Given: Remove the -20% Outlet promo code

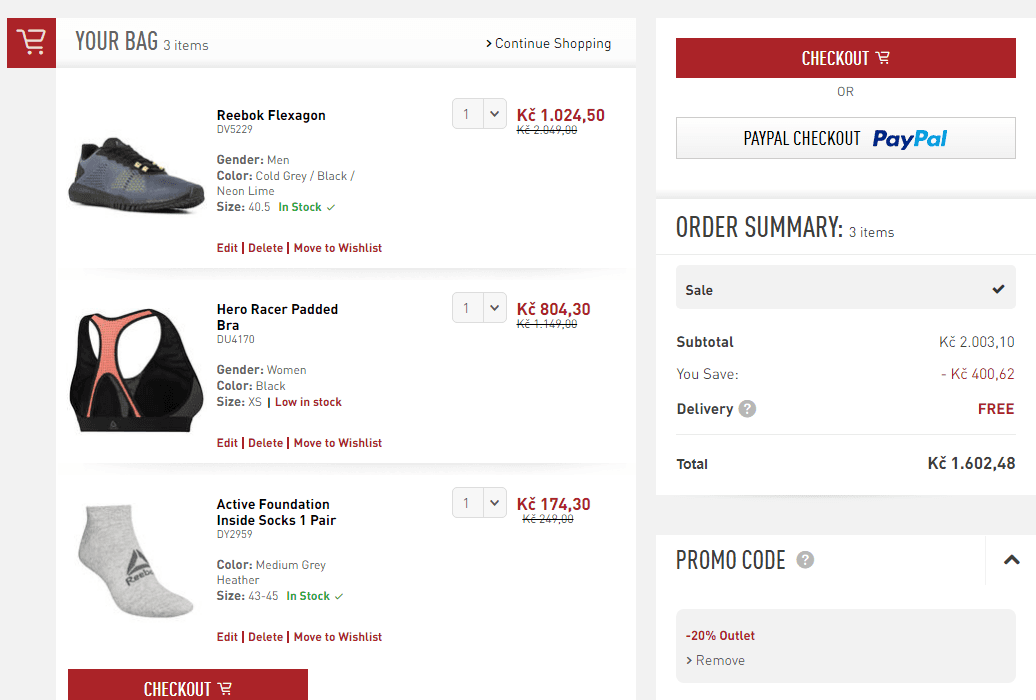Looking at the screenshot, I should click(719, 660).
